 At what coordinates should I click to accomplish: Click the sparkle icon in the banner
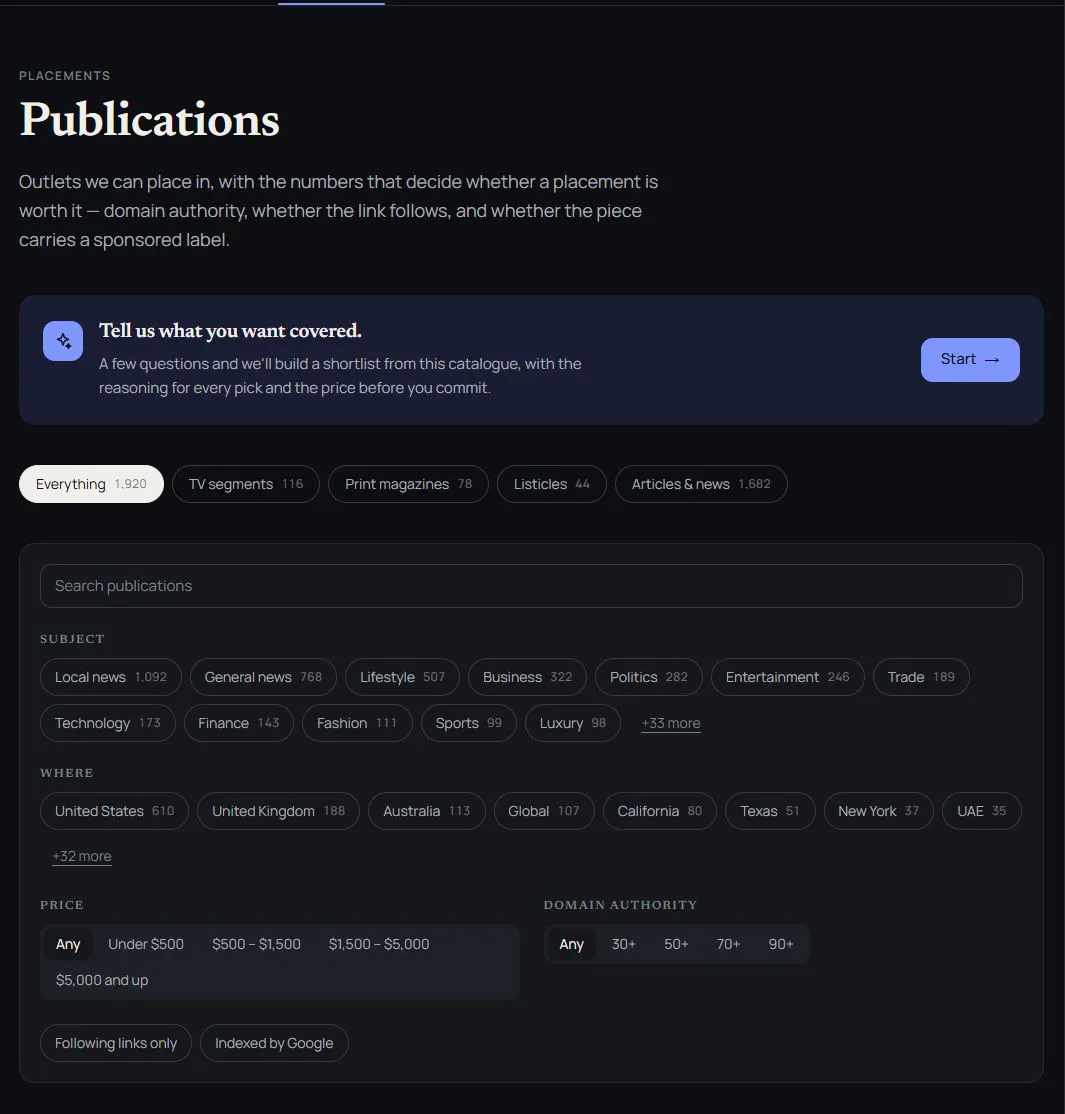pos(63,341)
